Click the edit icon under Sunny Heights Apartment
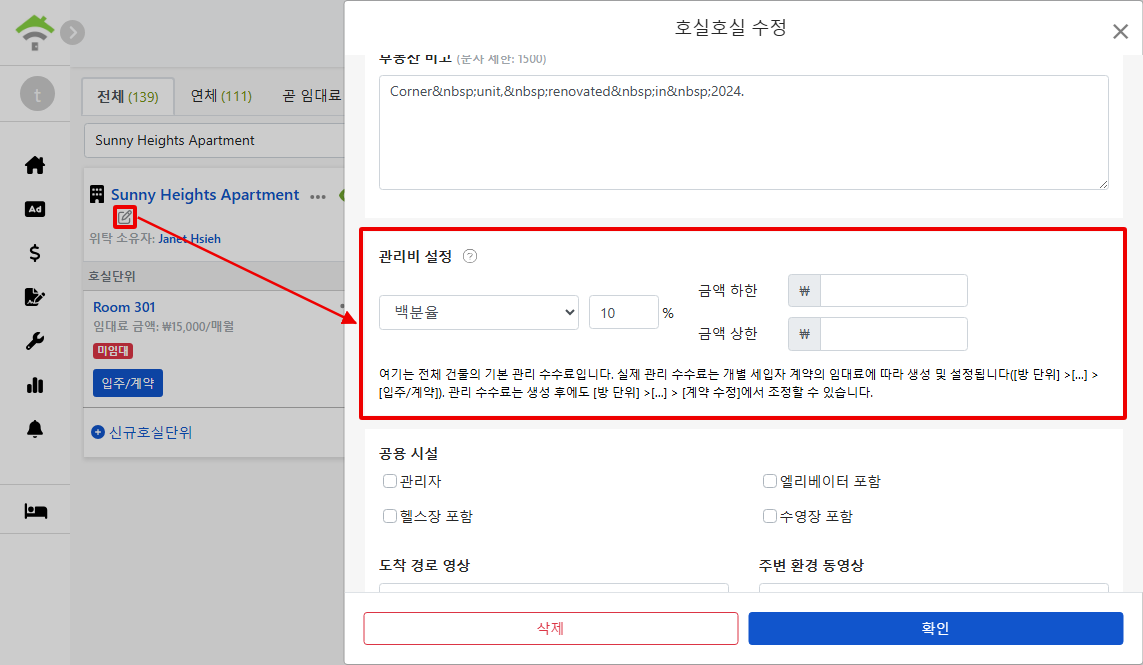This screenshot has width=1143, height=665. (x=125, y=217)
